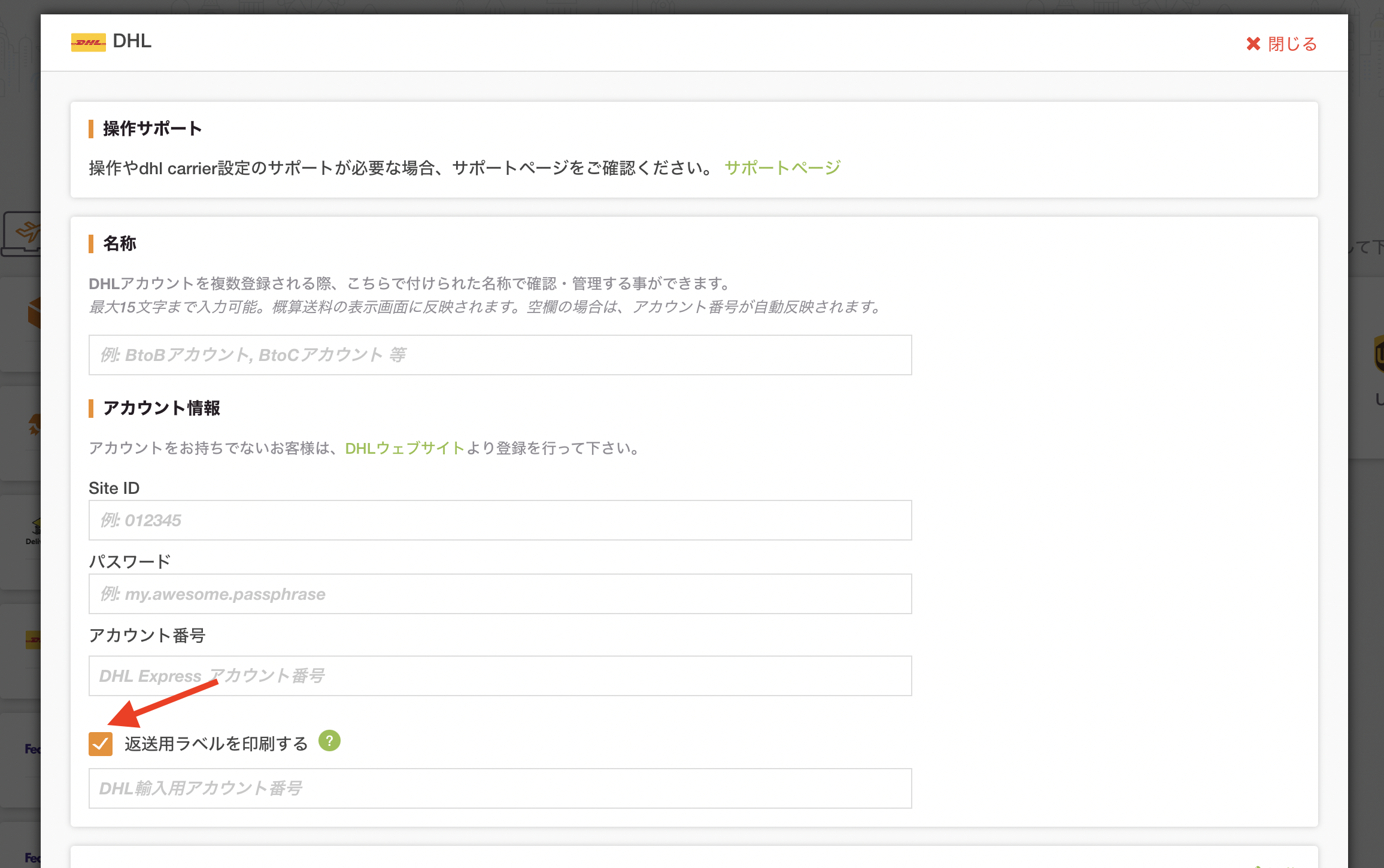Uncheck 返送用ラベルを印刷する checkbox
The width and height of the screenshot is (1384, 868).
101,744
